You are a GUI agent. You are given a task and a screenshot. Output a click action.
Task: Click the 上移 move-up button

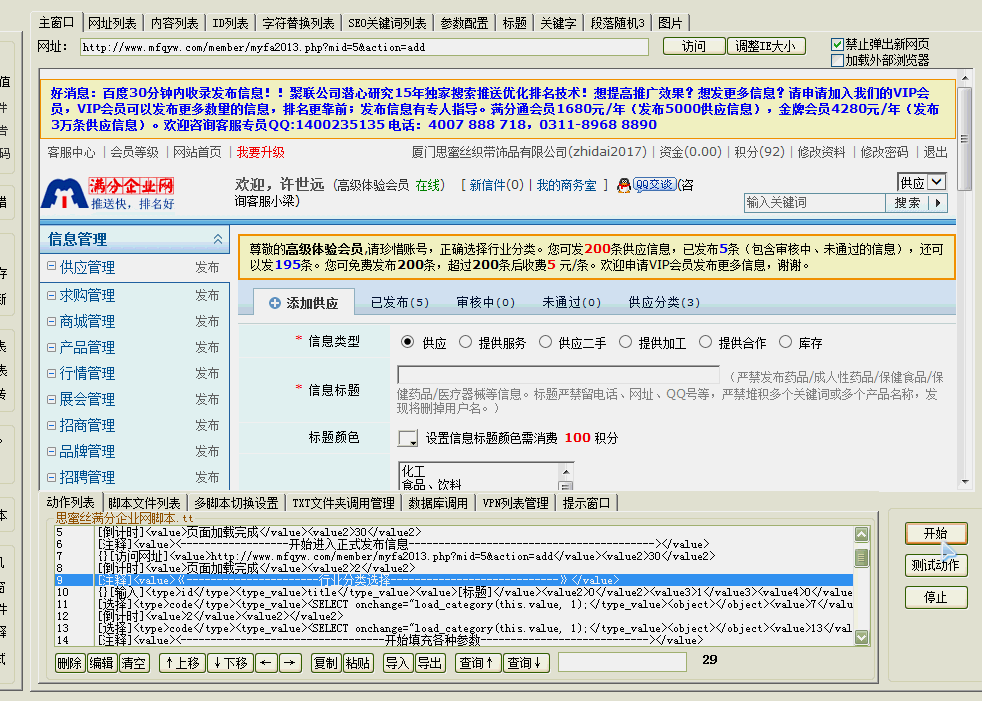click(182, 663)
